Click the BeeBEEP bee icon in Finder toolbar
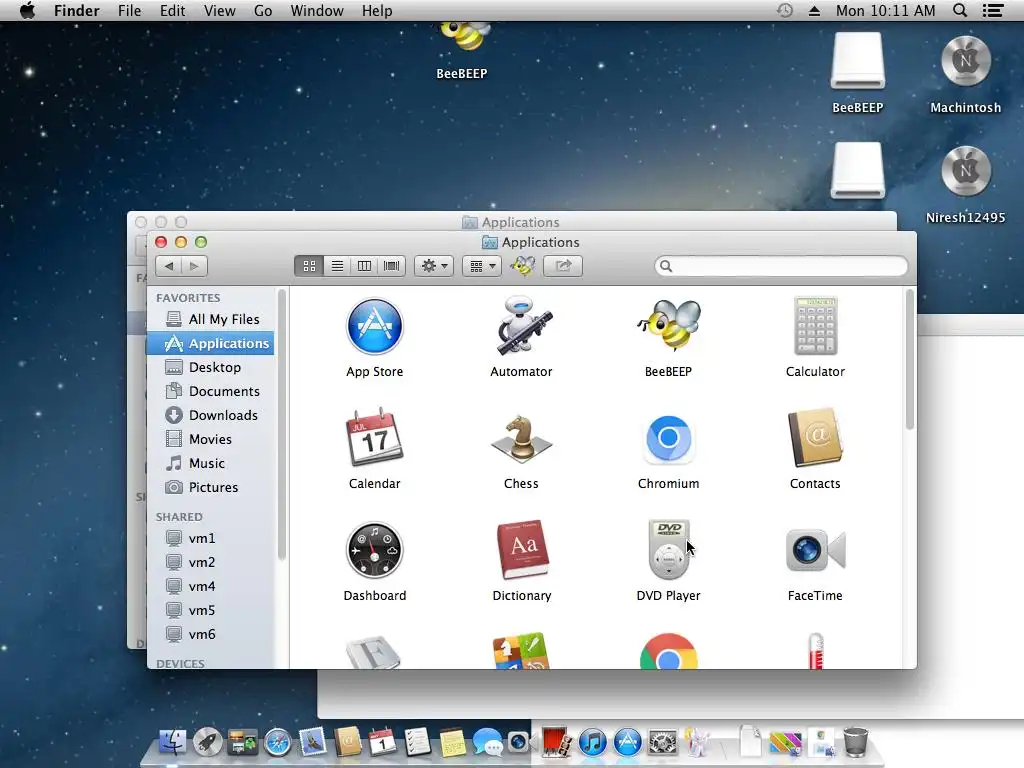 point(523,266)
